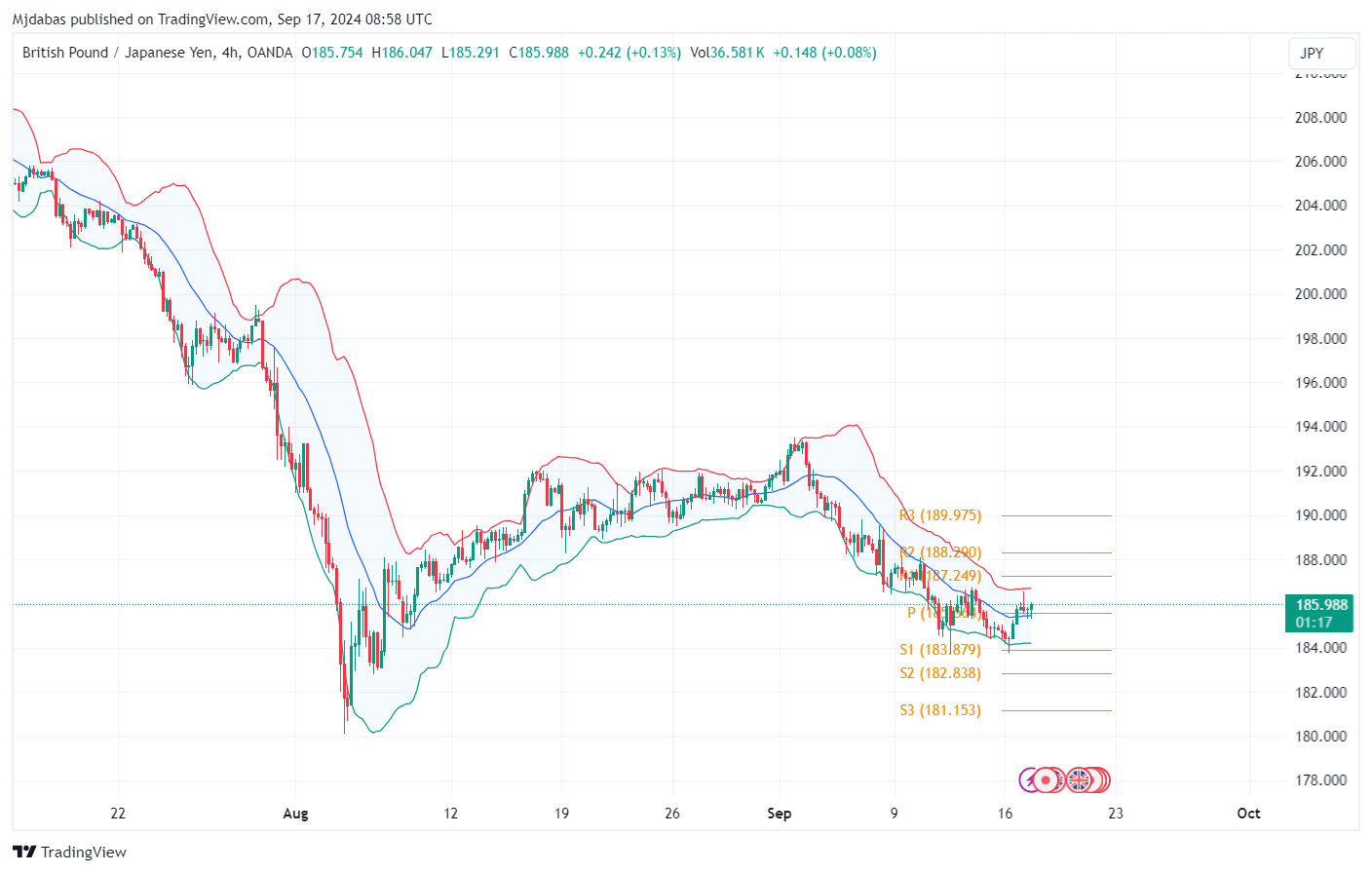Click the 16 date on time axis
Screen dimensions: 1372x873
tap(1005, 814)
